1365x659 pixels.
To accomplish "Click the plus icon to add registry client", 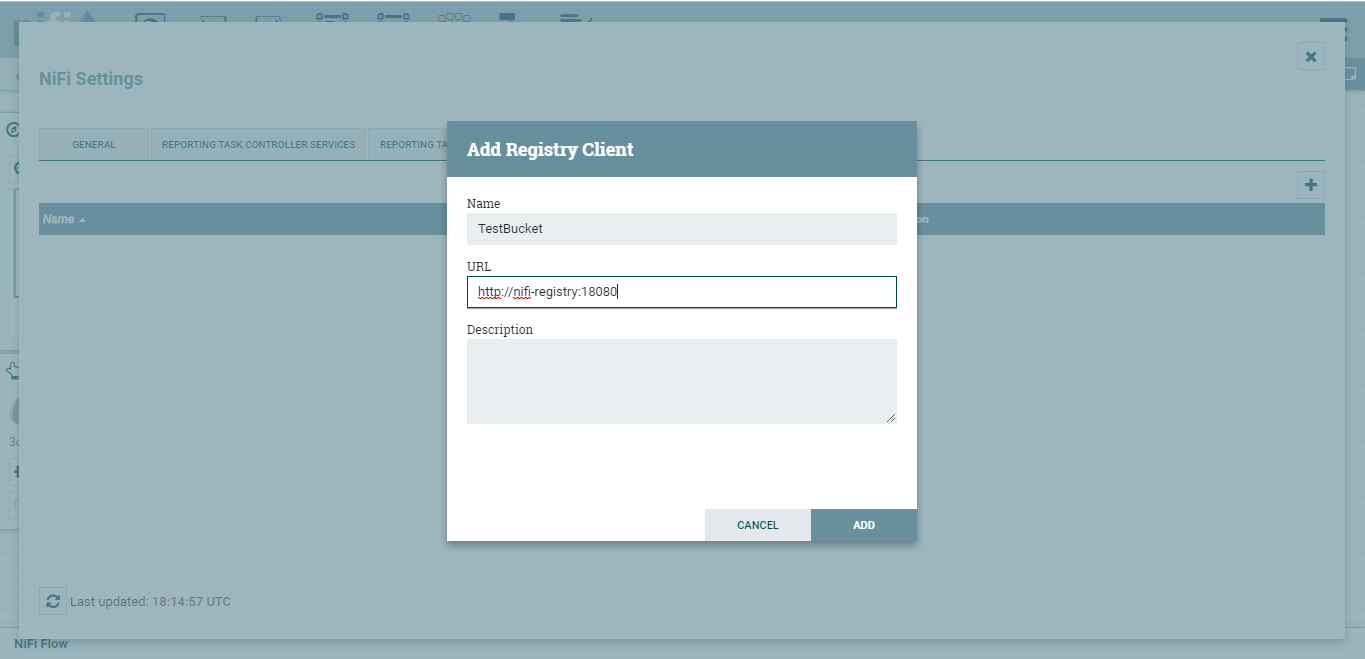I will pos(1310,185).
